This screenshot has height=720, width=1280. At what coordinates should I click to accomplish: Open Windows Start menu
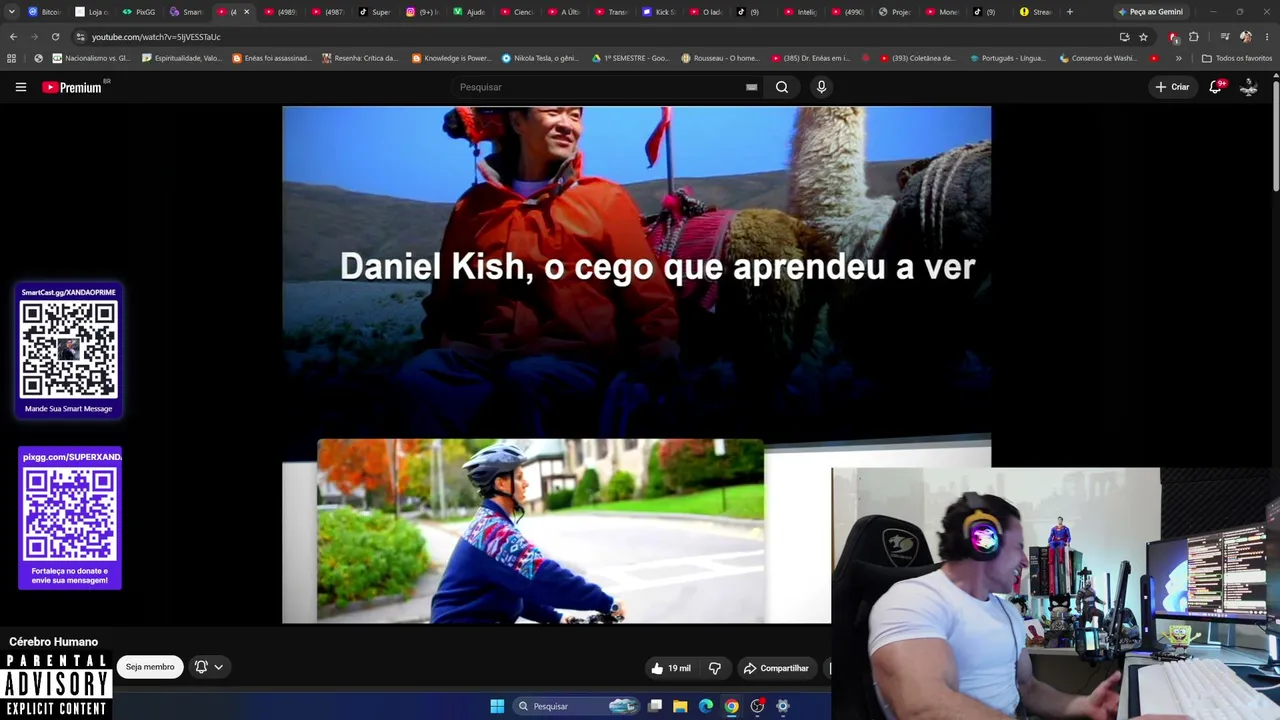pos(497,706)
